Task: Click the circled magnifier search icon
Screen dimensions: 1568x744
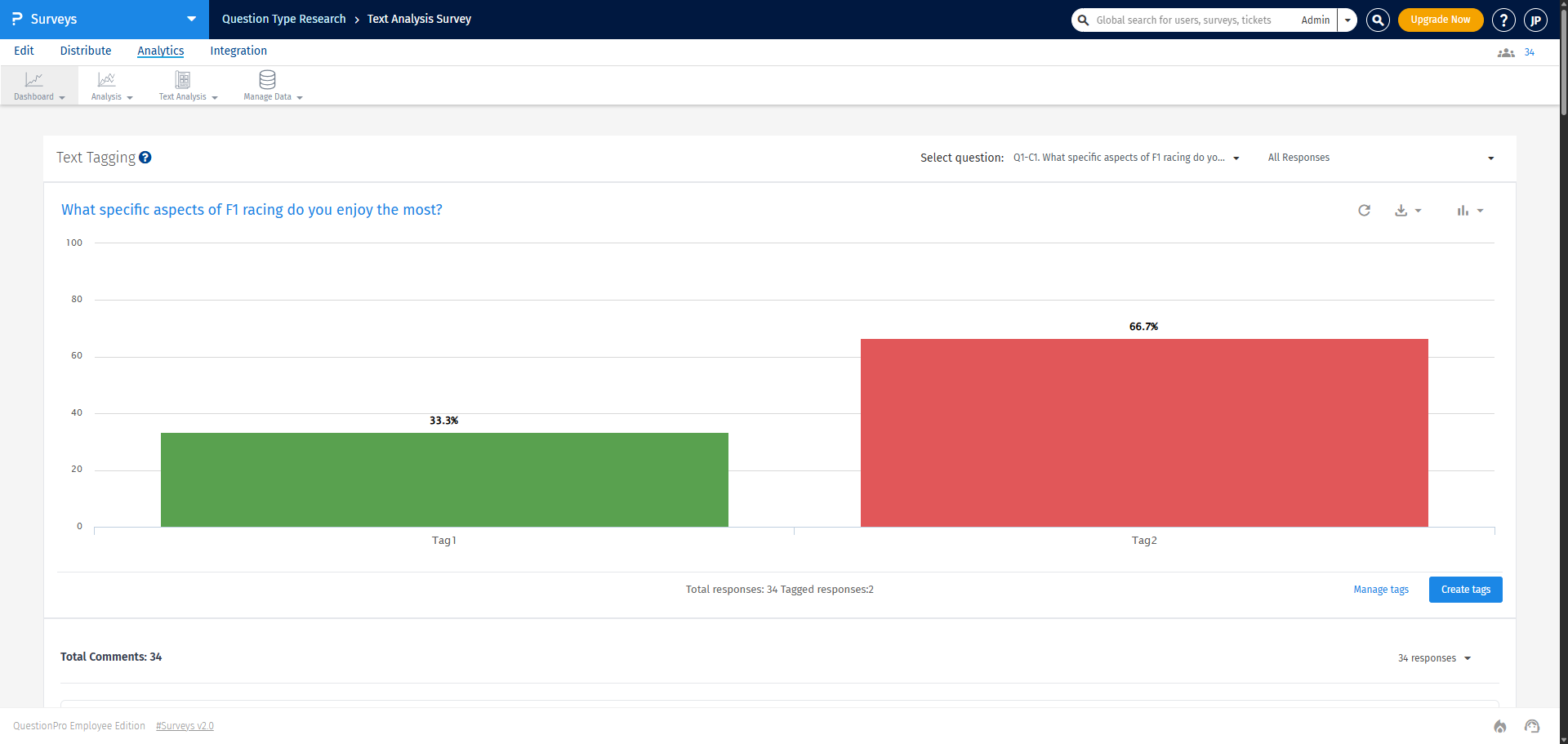Action: (x=1378, y=20)
